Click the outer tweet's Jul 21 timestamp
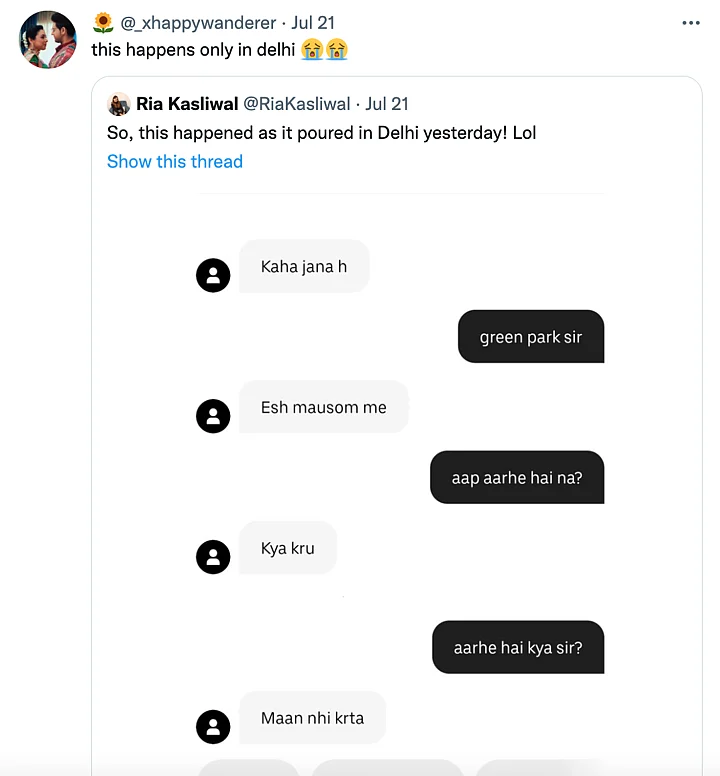Image resolution: width=720 pixels, height=776 pixels. coord(313,23)
